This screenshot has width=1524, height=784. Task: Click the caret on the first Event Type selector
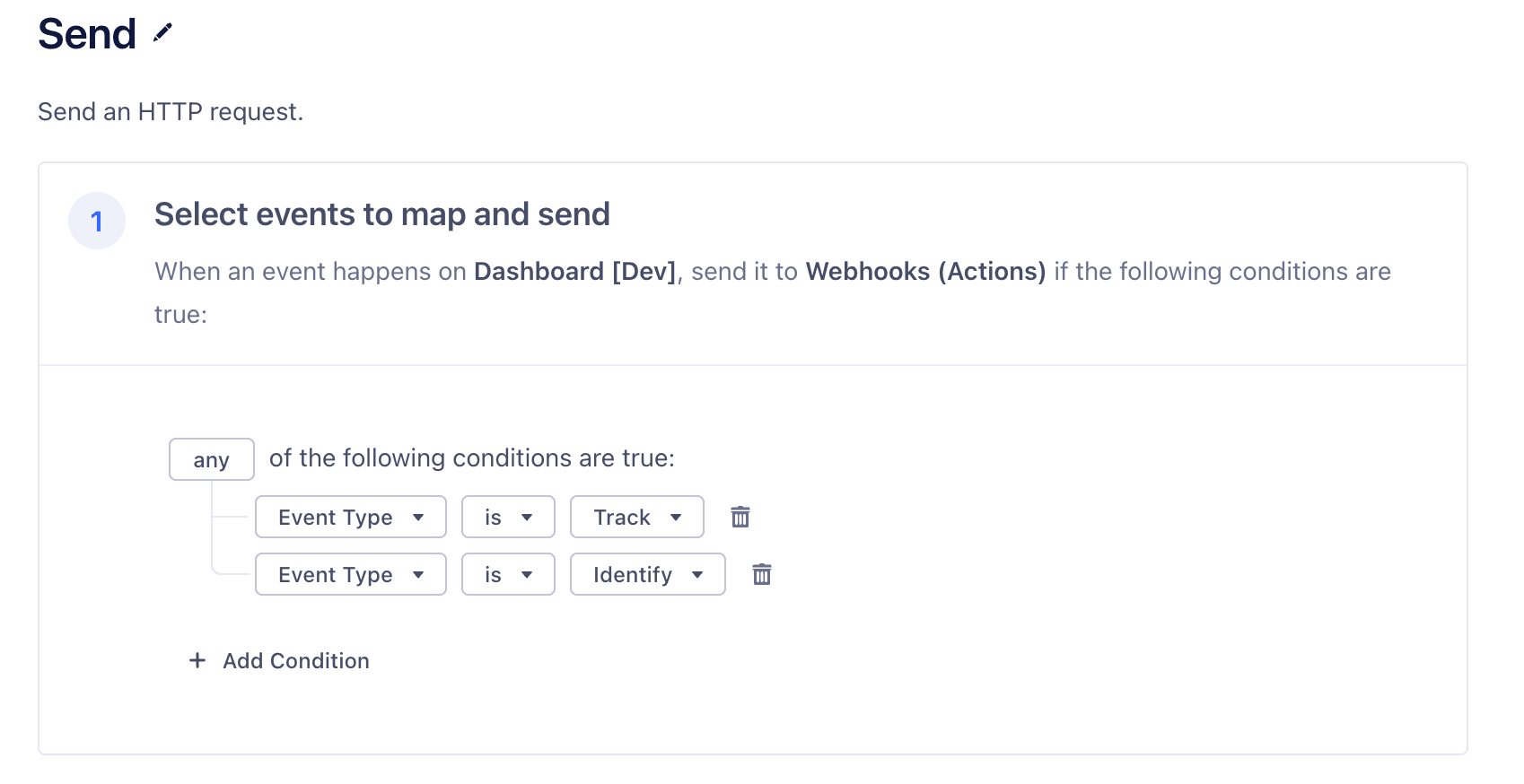point(420,517)
